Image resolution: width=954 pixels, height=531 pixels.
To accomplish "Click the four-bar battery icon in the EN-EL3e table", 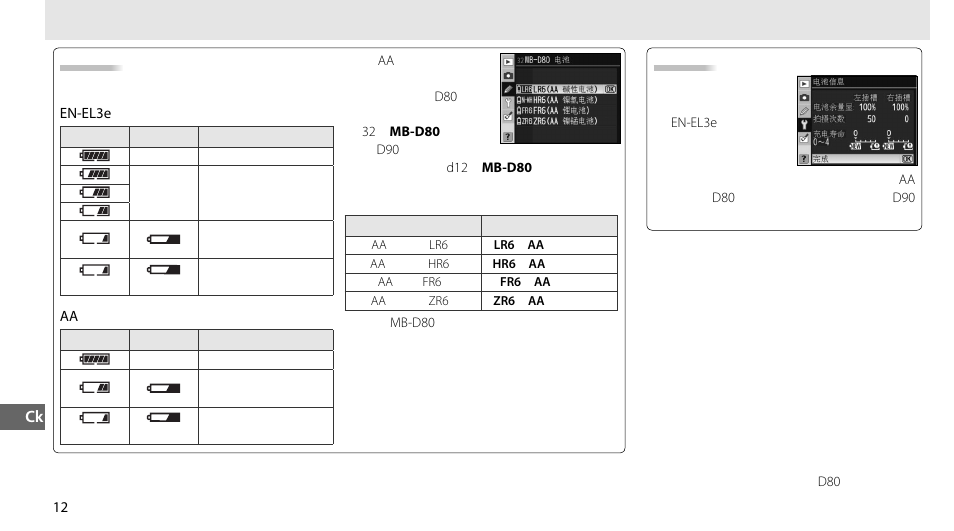I will coord(94,174).
